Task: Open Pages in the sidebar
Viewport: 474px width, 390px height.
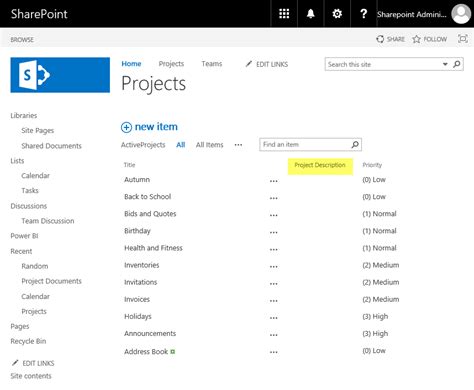Action: point(20,326)
